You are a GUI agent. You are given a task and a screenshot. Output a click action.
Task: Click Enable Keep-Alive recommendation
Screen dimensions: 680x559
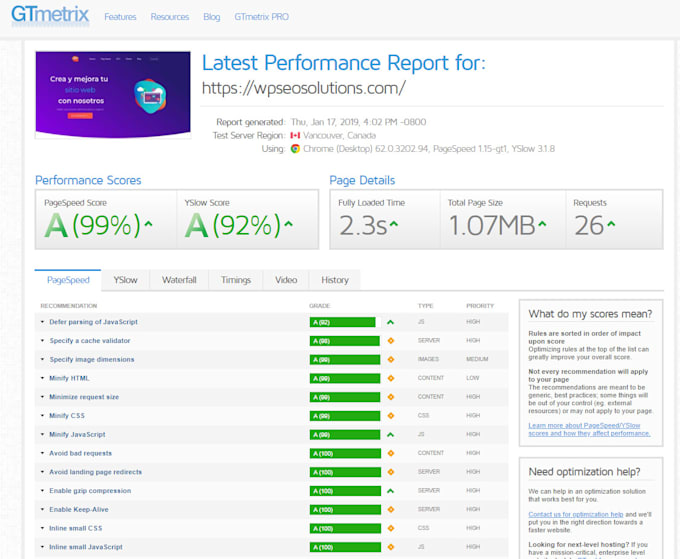pyautogui.click(x=78, y=509)
